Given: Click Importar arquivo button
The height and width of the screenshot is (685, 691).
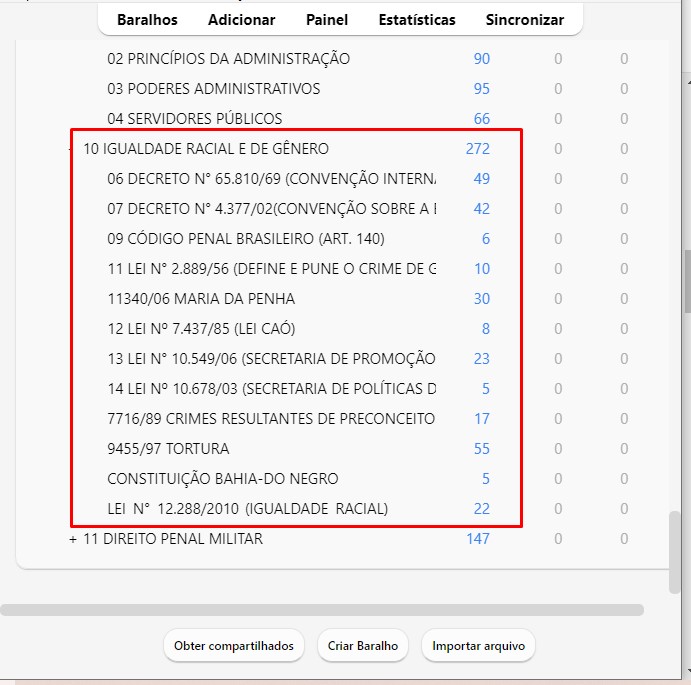Looking at the screenshot, I should 479,646.
